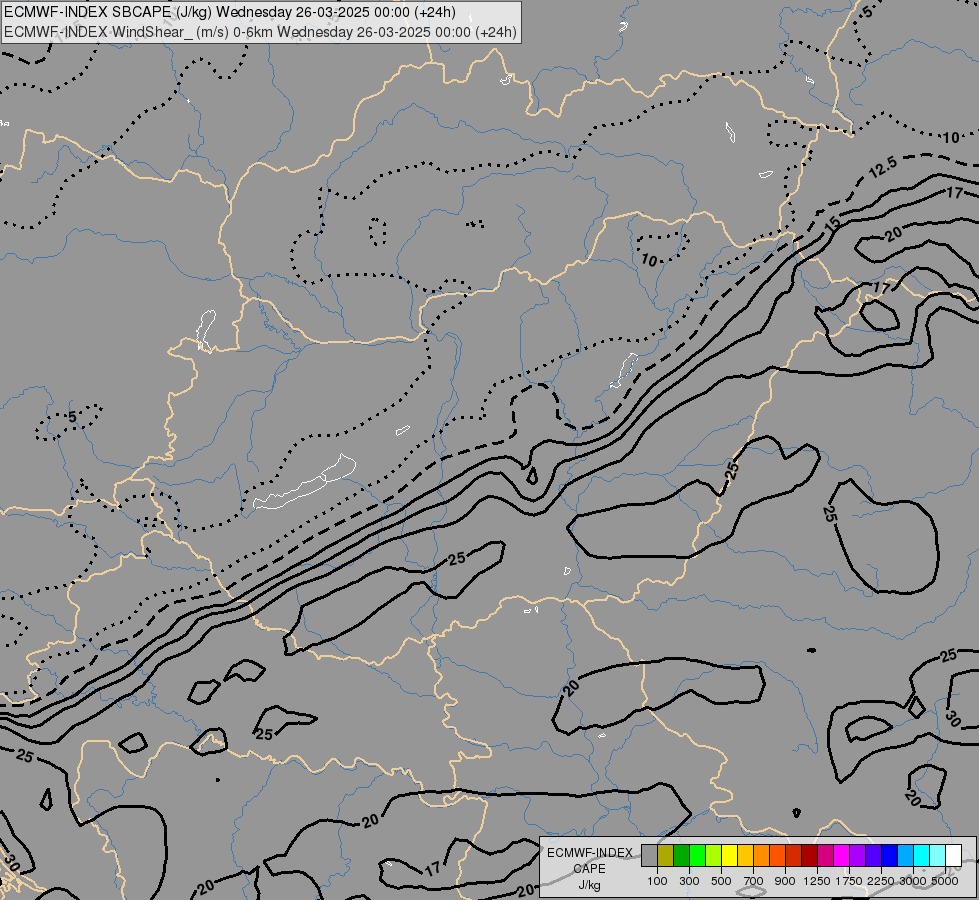Click the white swatch in the legend
Viewport: 979px width, 900px height.
pos(953,855)
